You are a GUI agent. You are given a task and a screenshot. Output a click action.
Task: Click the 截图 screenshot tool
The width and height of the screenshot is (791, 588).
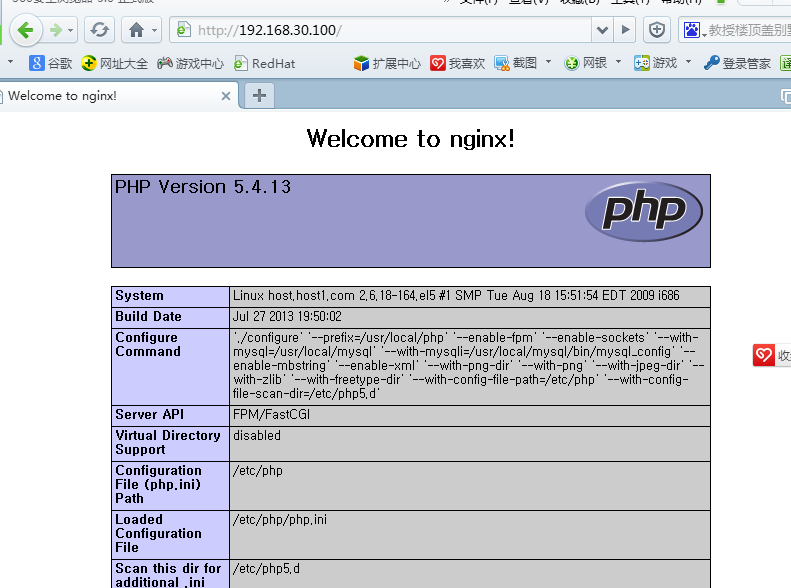515,63
